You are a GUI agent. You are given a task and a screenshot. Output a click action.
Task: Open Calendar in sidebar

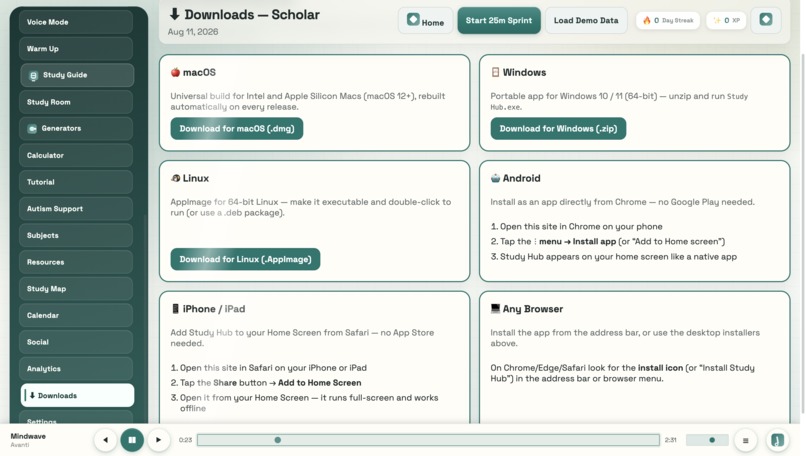pyautogui.click(x=76, y=316)
